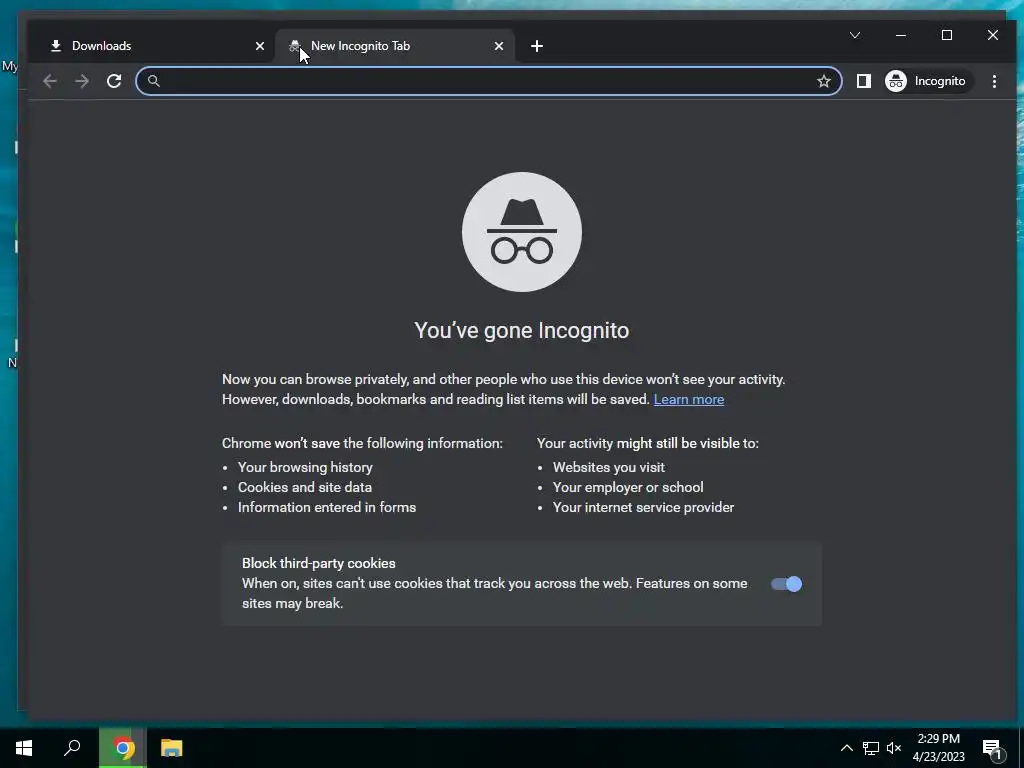This screenshot has height=768, width=1024.
Task: Open the notification center icon
Action: coord(992,749)
